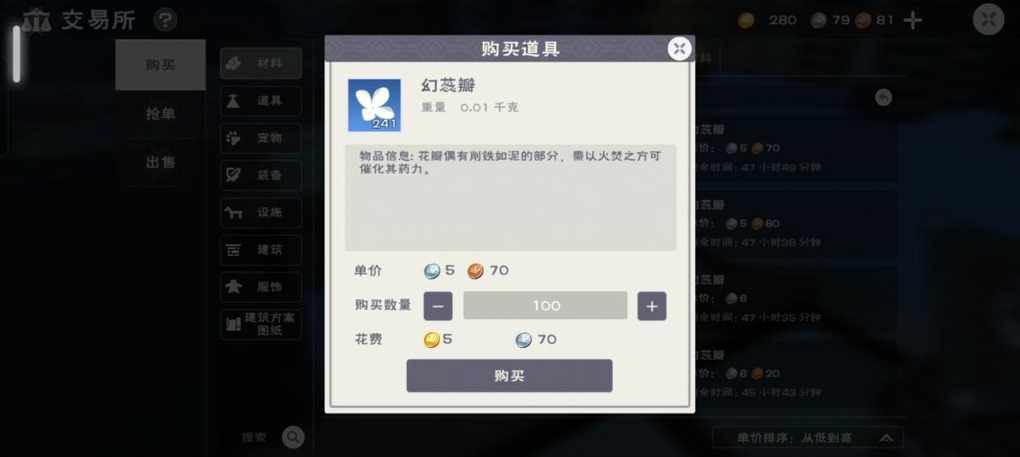Click the 购买 confirm button
Viewport: 1020px width, 457px height.
(x=509, y=376)
